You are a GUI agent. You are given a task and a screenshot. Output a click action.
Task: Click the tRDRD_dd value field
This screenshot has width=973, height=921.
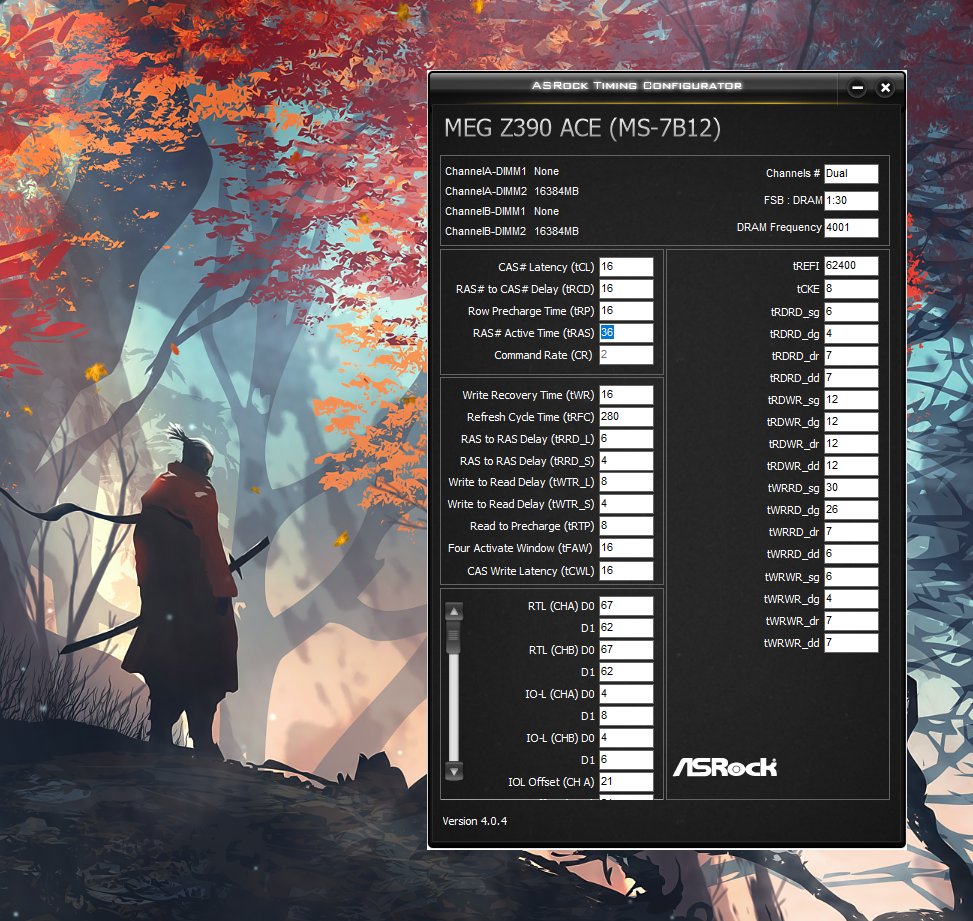851,377
